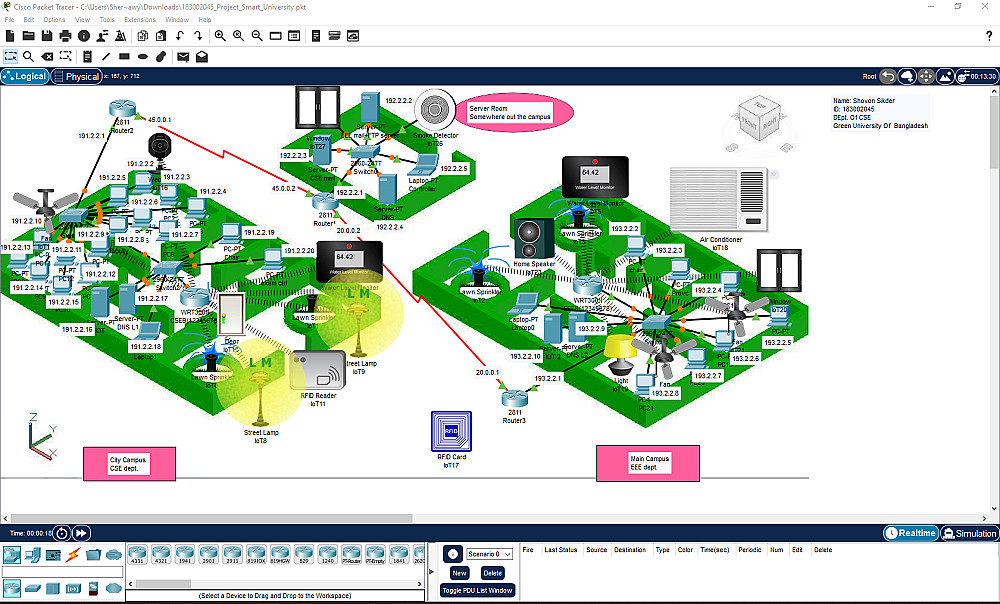Image resolution: width=1000 pixels, height=604 pixels.
Task: Advance the device list right arrow
Action: point(420,584)
